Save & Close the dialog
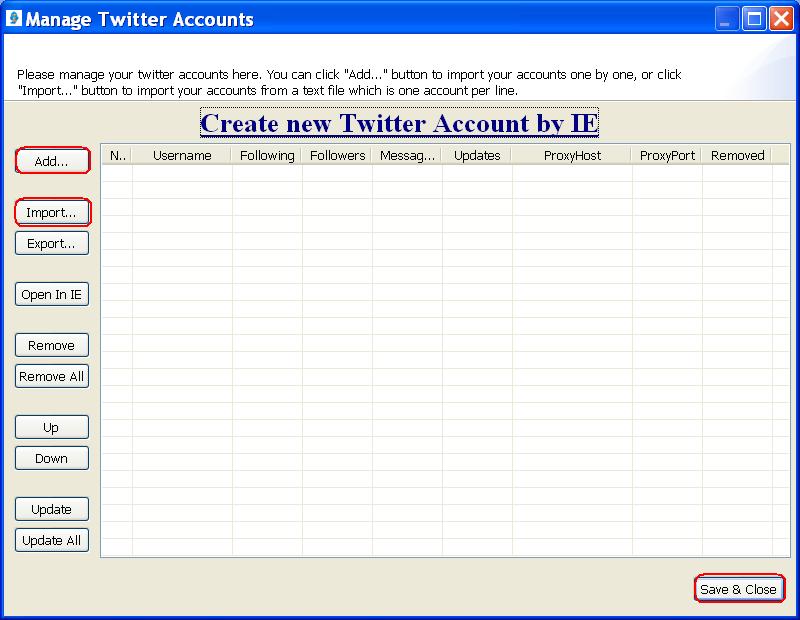The height and width of the screenshot is (620, 800). coord(738,589)
